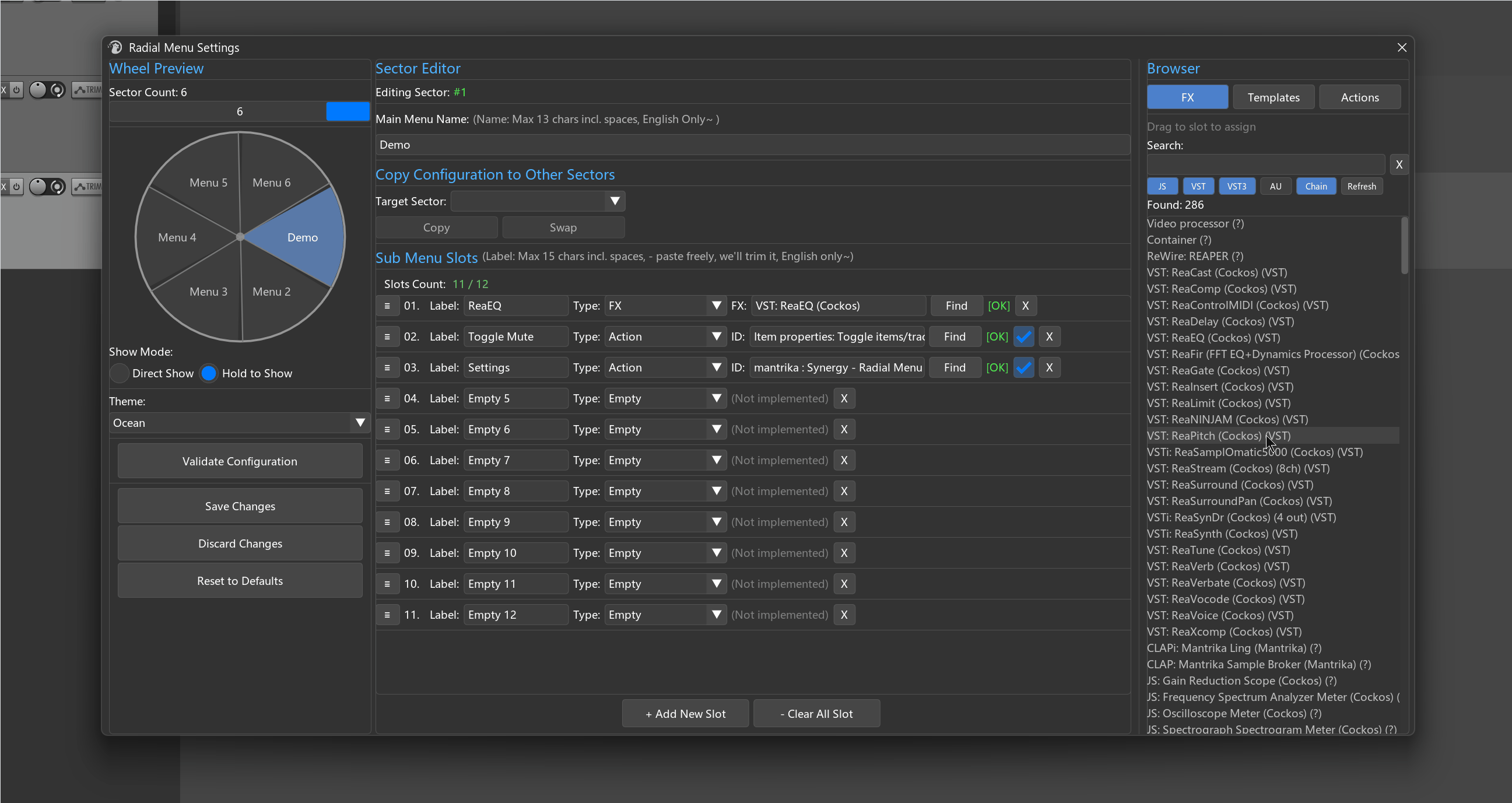Toggle power button on second background track
Viewport: 1512px width, 803px height.
[x=16, y=187]
